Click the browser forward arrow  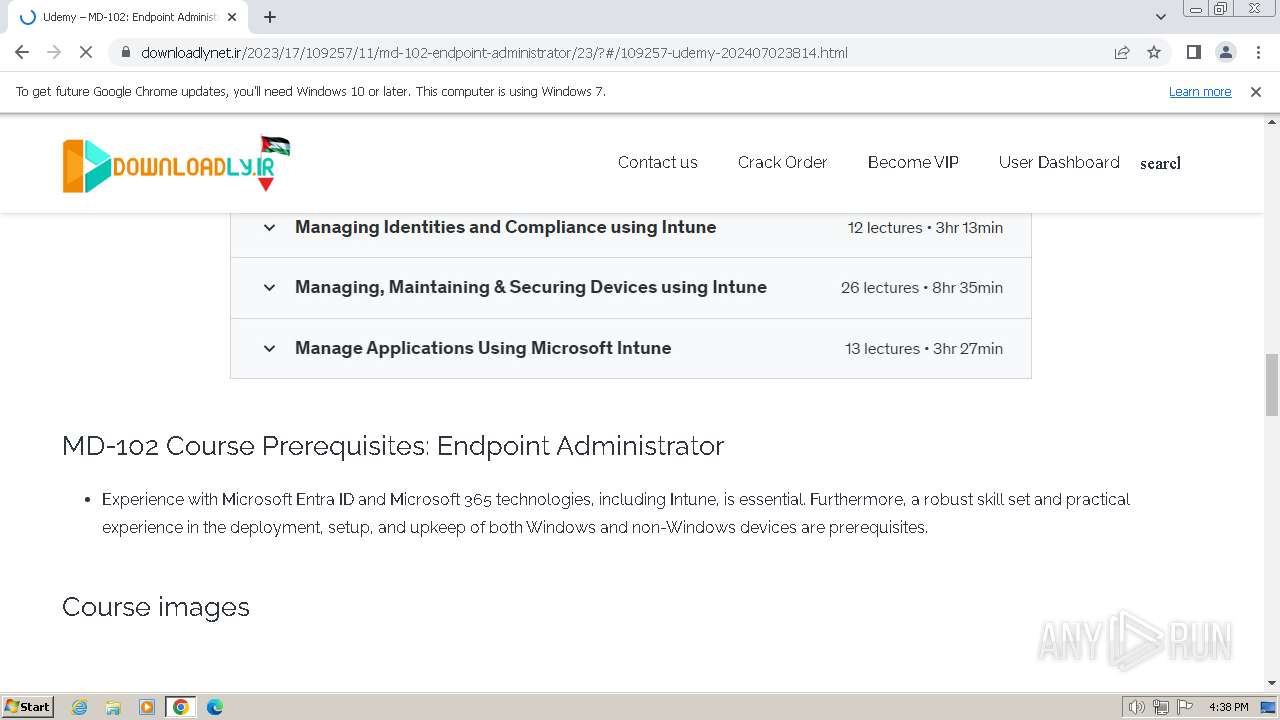tap(54, 52)
